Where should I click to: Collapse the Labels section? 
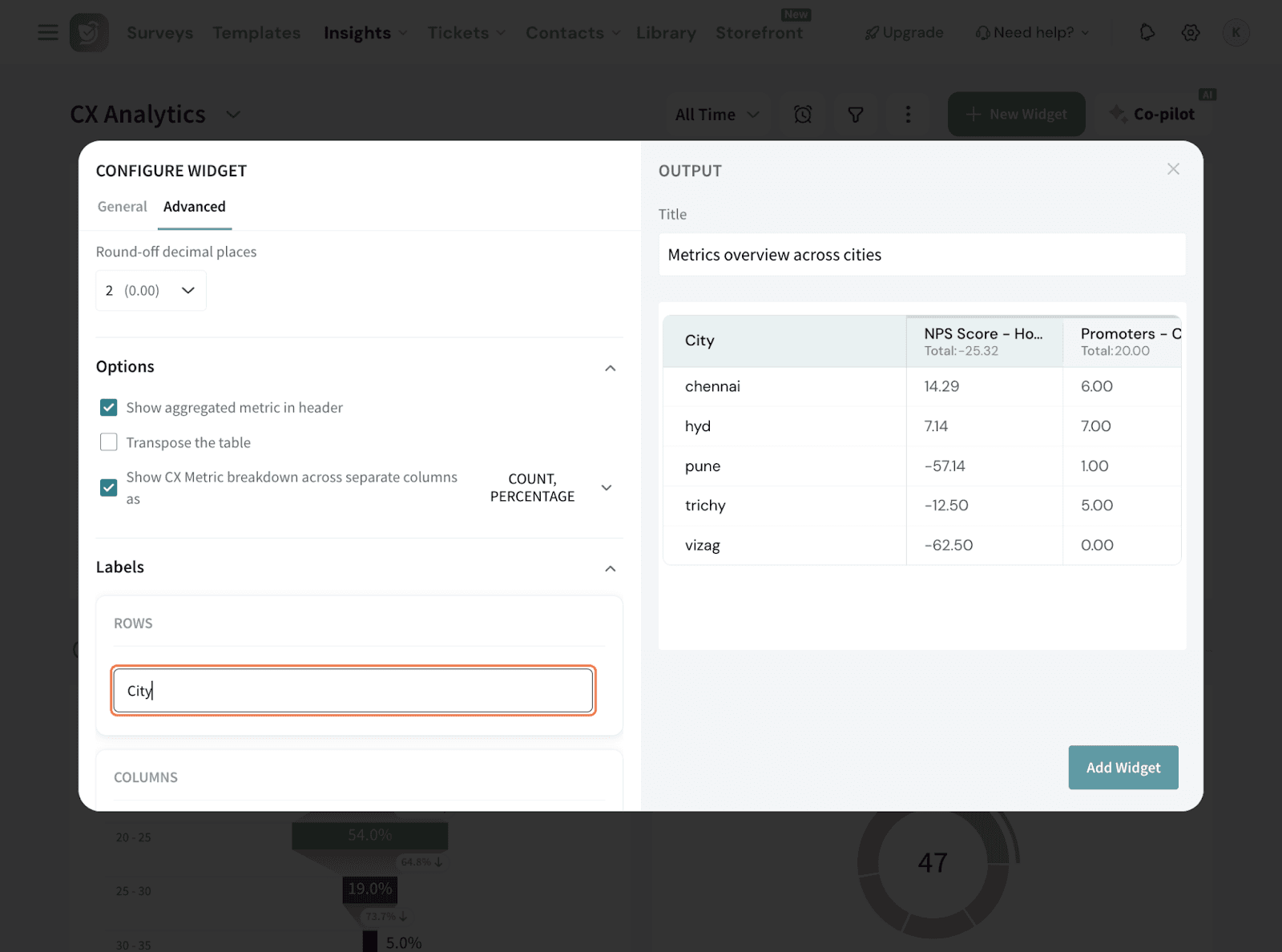coord(610,568)
